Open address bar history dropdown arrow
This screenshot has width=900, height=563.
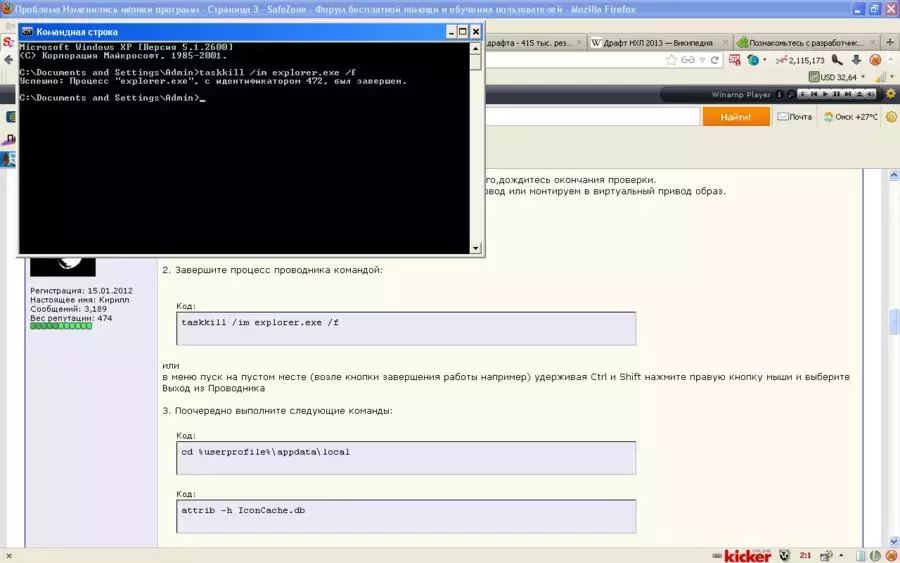pyautogui.click(x=703, y=60)
